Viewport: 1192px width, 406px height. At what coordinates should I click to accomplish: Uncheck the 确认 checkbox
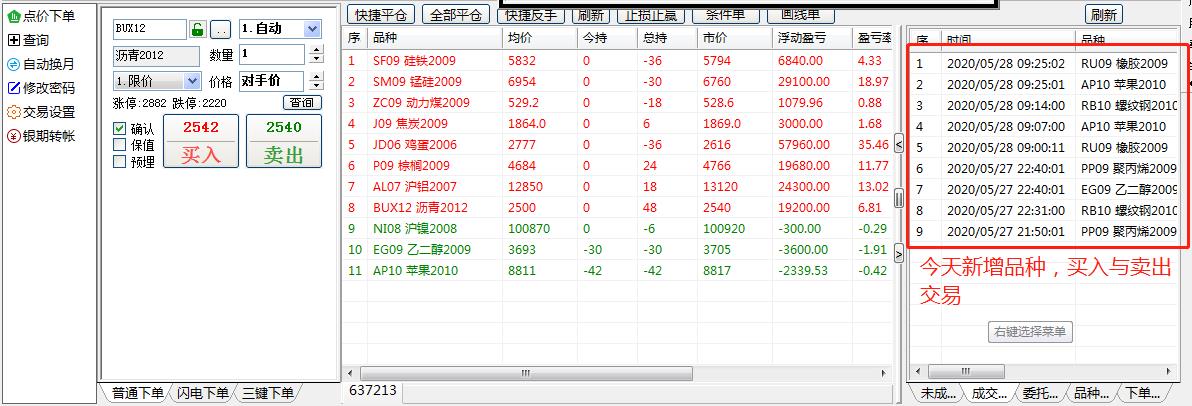coord(119,128)
